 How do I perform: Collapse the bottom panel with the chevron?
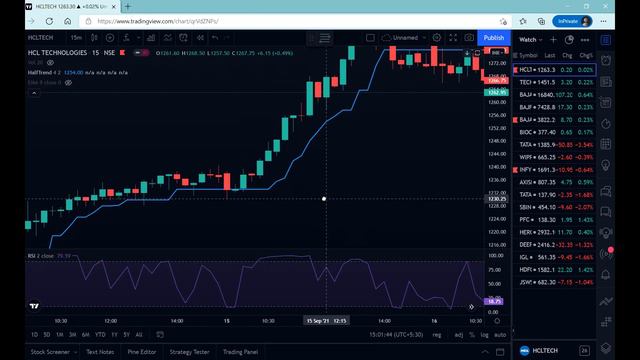[485, 352]
